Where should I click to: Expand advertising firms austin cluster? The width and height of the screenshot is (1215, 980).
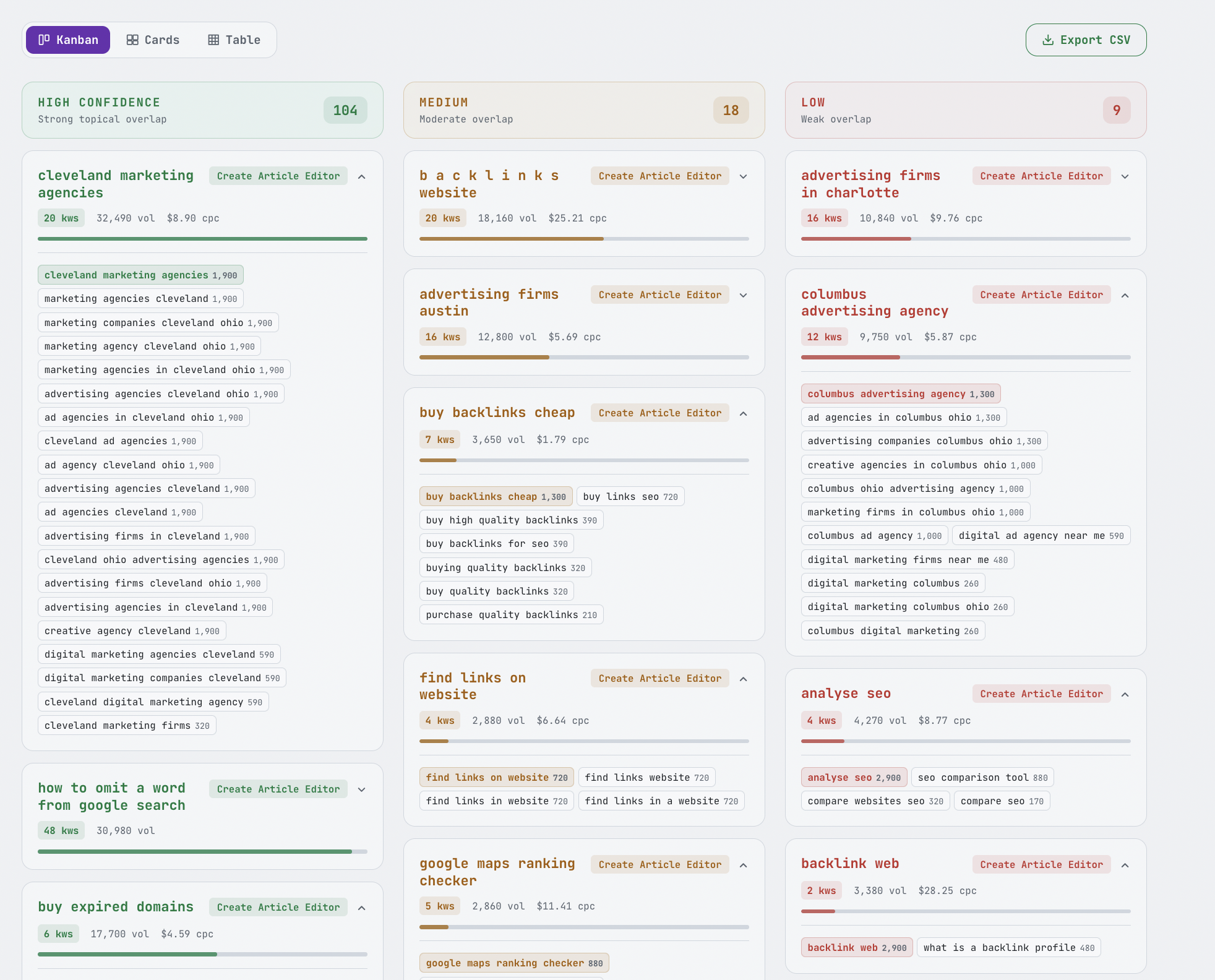coord(744,295)
